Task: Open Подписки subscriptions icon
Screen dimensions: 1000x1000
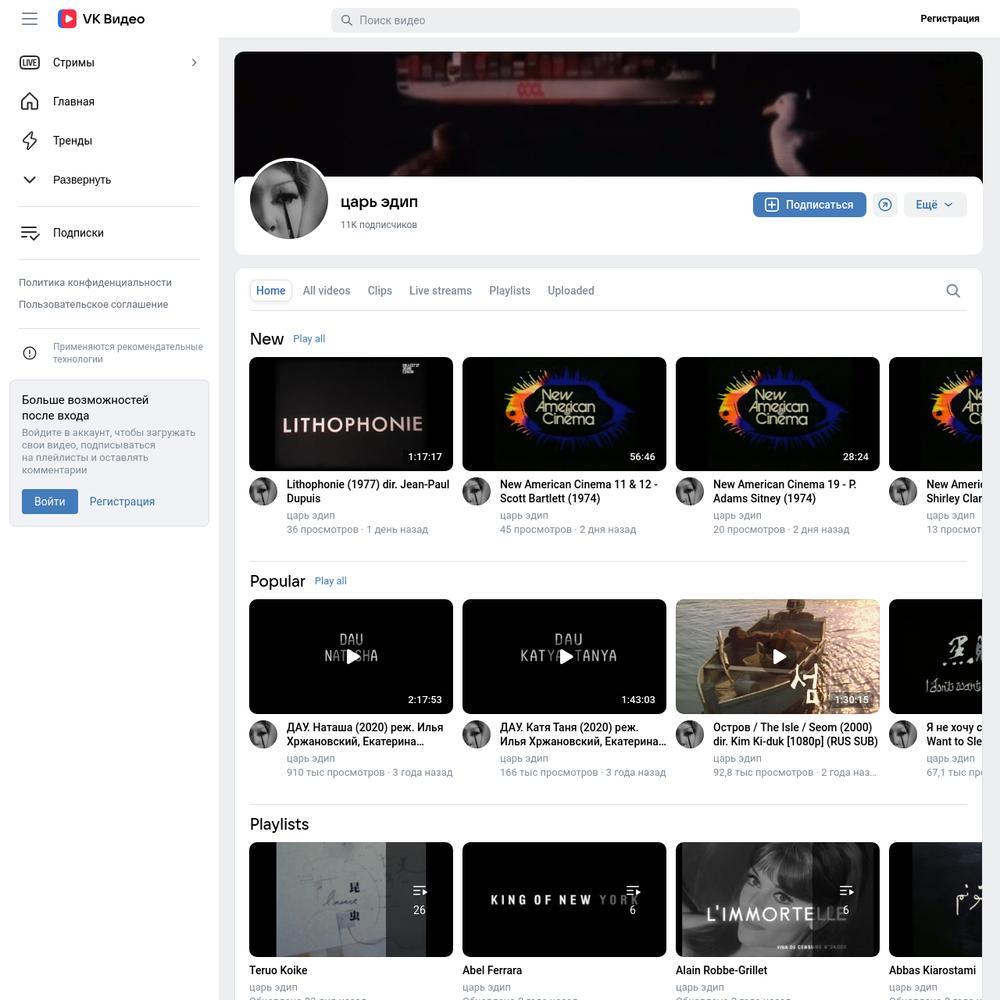Action: coord(30,233)
